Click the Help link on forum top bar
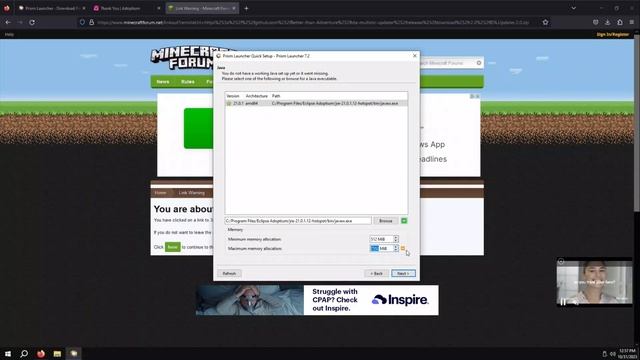This screenshot has height=360, width=640. [x=9, y=35]
